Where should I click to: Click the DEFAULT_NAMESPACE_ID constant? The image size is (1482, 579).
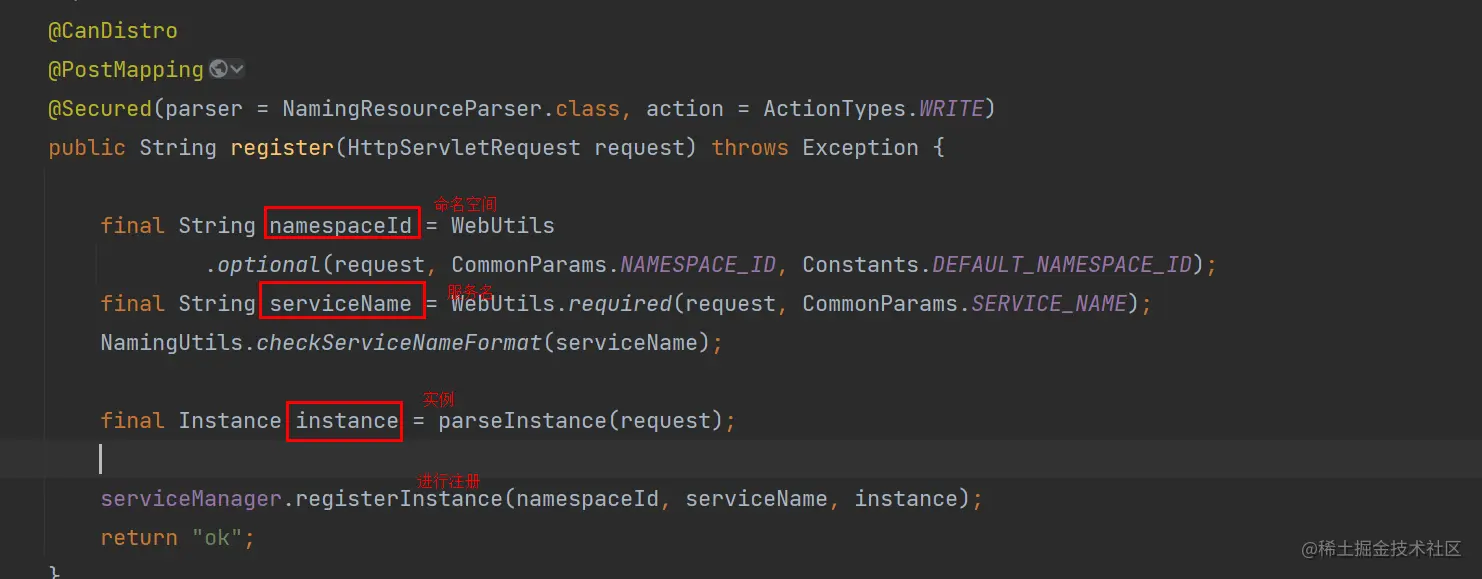1062,265
